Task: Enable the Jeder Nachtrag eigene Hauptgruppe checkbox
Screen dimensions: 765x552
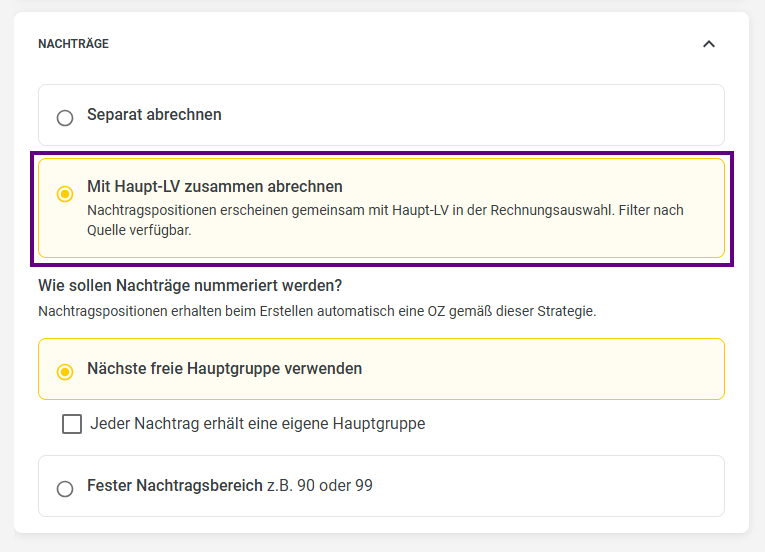Action: click(x=72, y=424)
